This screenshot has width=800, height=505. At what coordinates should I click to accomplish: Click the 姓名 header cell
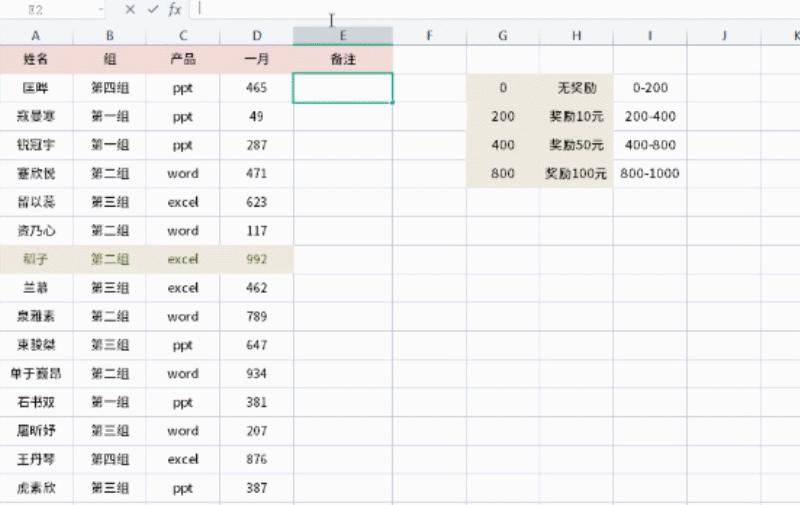pos(36,59)
